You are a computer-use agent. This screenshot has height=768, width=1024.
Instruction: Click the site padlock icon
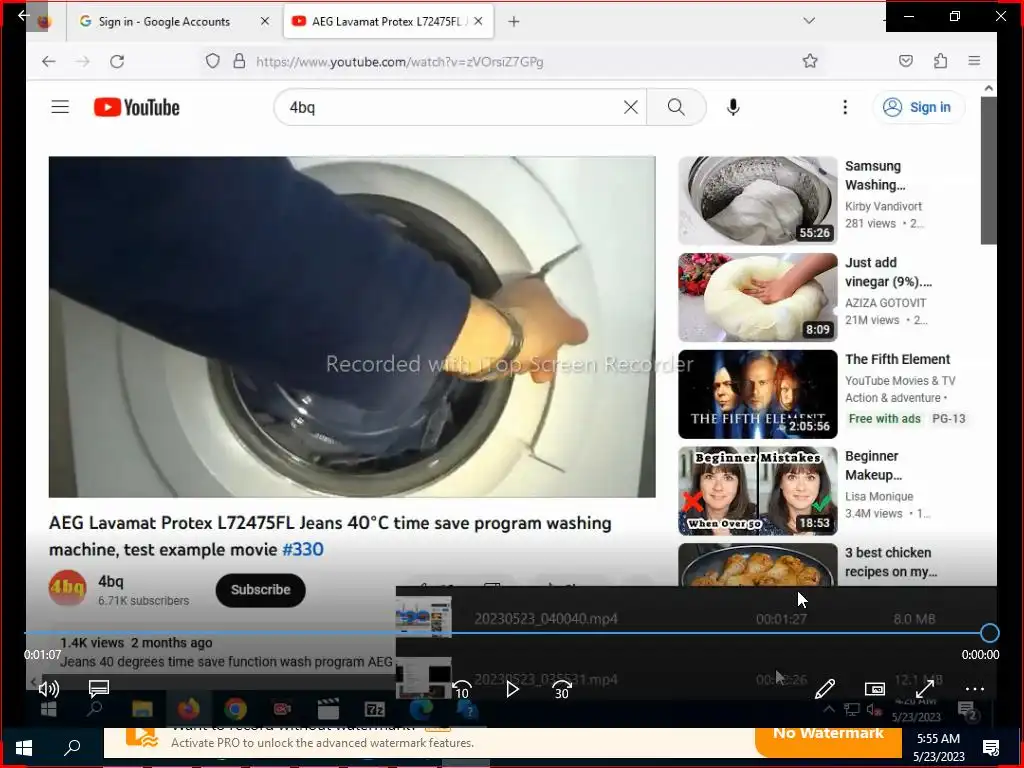click(240, 61)
